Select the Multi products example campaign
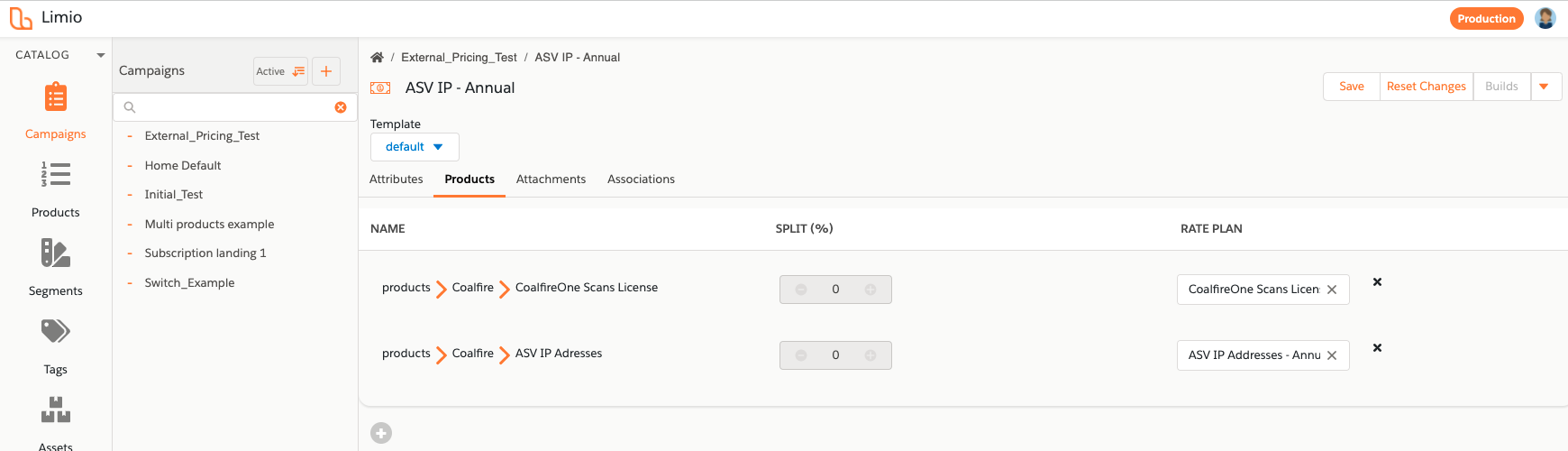The width and height of the screenshot is (1568, 451). (x=209, y=225)
